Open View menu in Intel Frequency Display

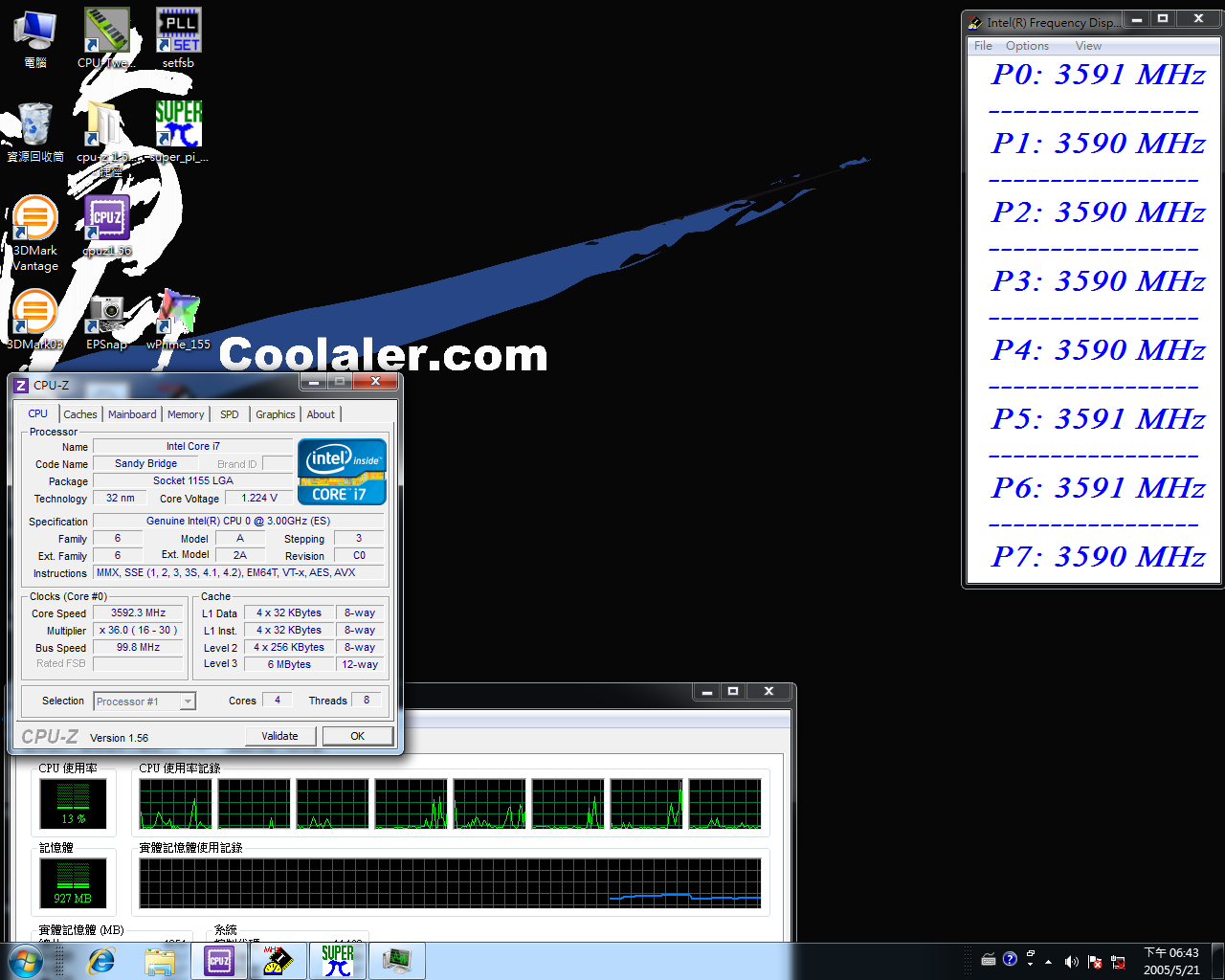coord(1088,46)
